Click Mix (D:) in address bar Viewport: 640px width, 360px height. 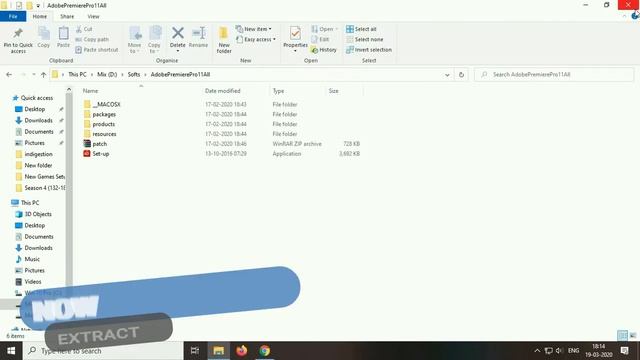107,74
